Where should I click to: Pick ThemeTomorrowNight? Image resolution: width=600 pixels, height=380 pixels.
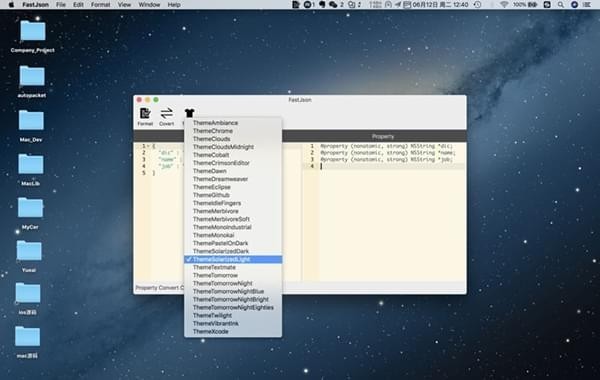click(x=233, y=284)
